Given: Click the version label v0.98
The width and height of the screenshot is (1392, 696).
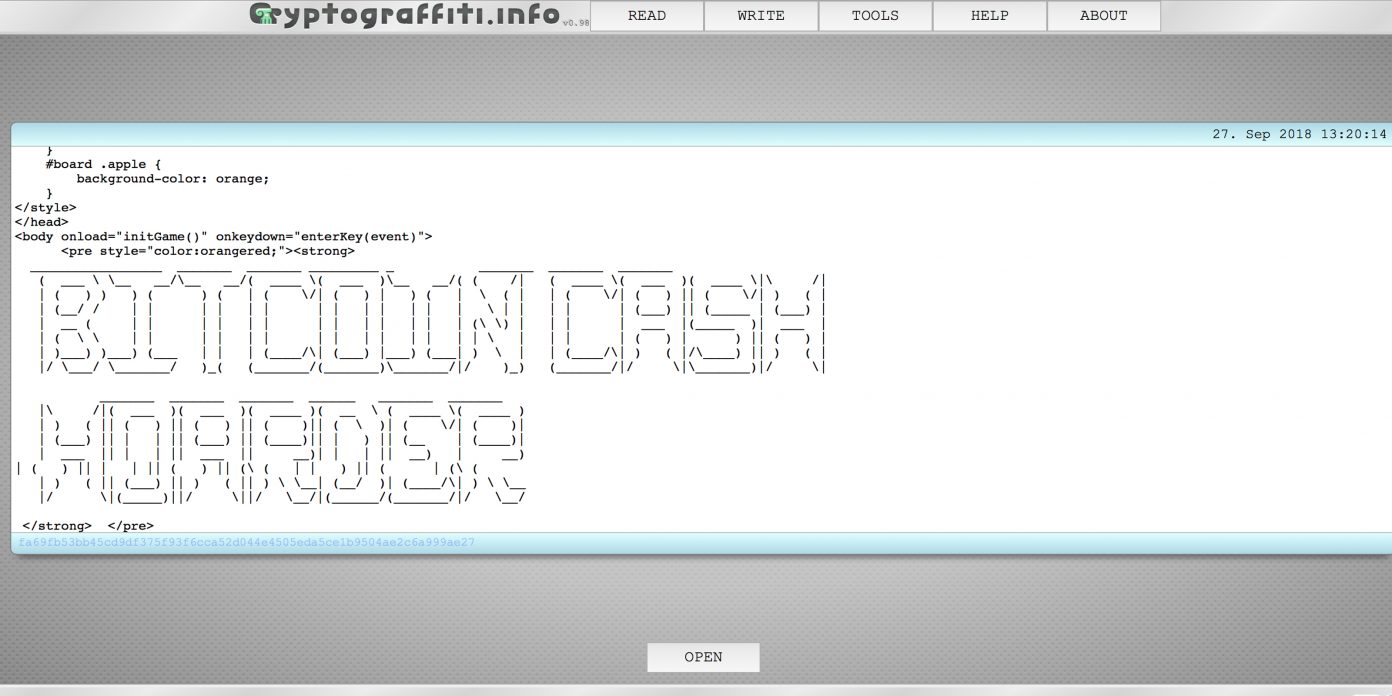Looking at the screenshot, I should click(575, 22).
